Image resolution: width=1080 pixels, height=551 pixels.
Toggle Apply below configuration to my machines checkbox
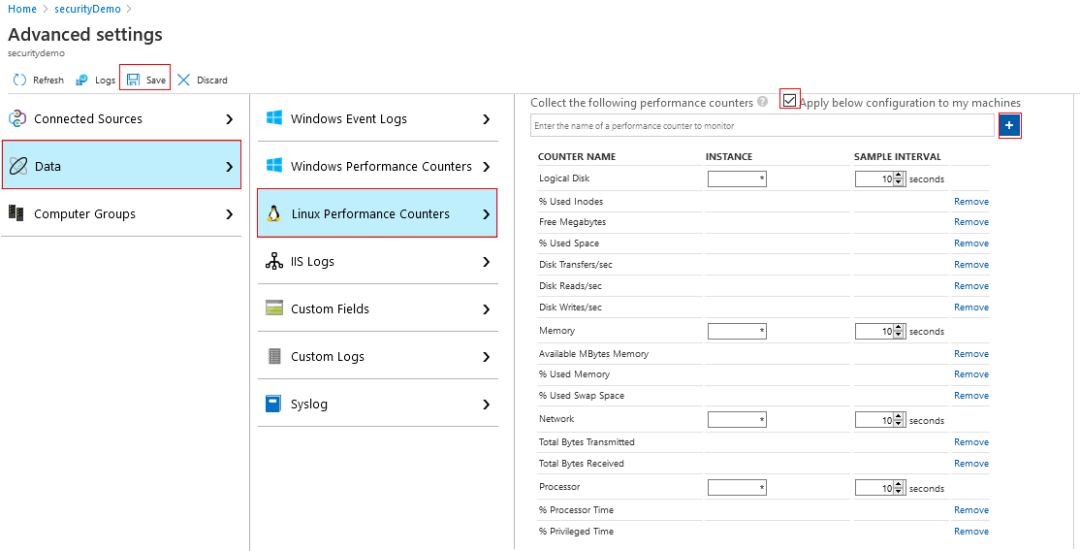tap(790, 101)
